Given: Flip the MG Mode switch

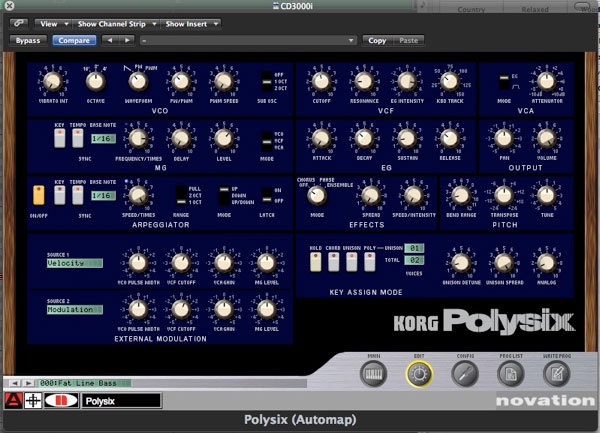Looking at the screenshot, I should (x=267, y=141).
